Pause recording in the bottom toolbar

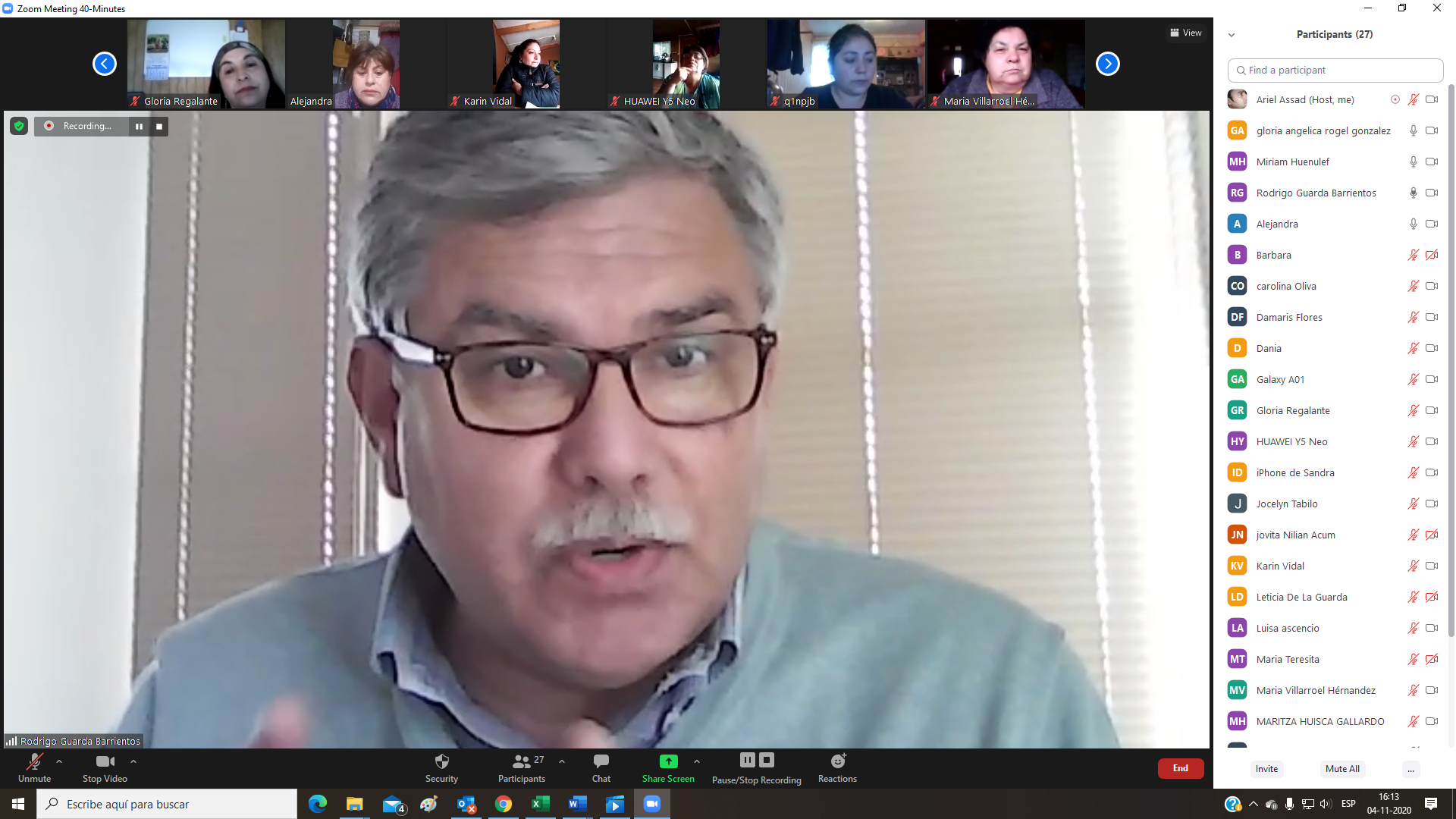[x=748, y=760]
